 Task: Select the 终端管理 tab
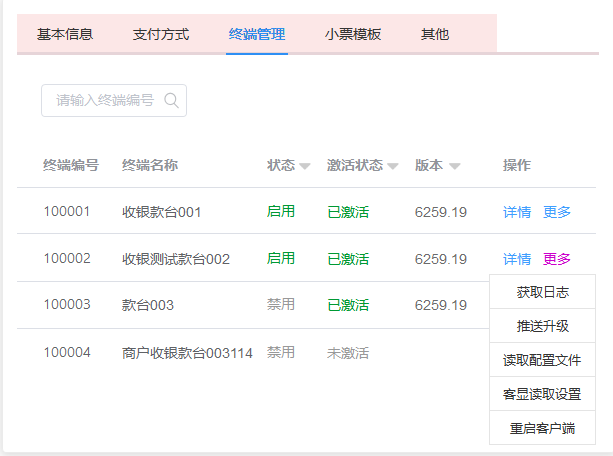pos(257,34)
